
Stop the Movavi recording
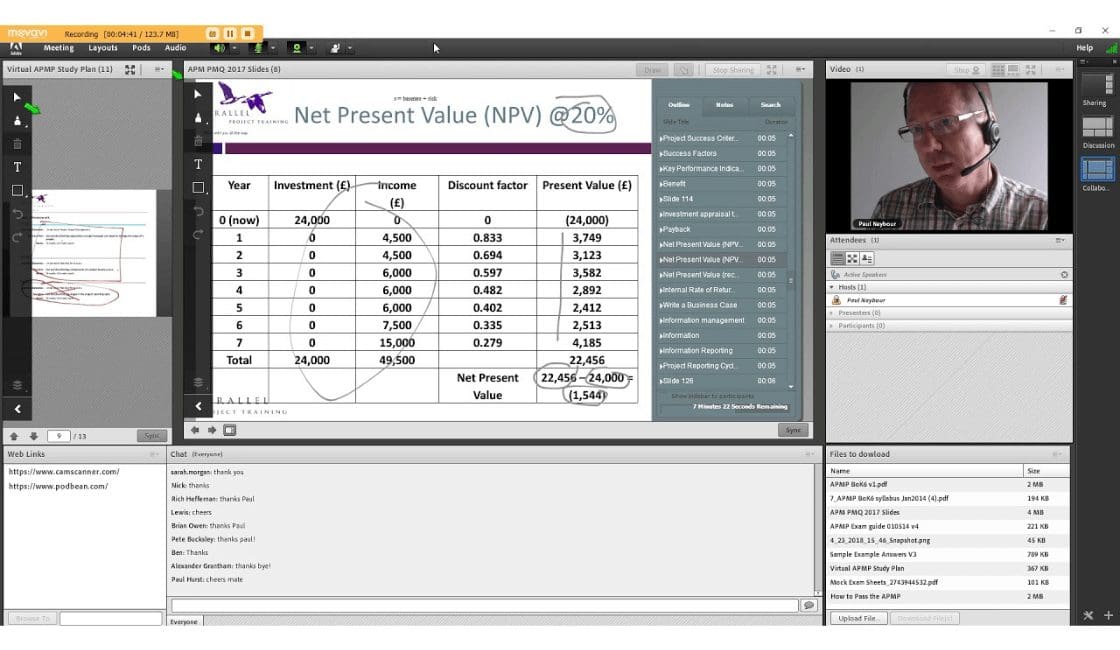246,33
